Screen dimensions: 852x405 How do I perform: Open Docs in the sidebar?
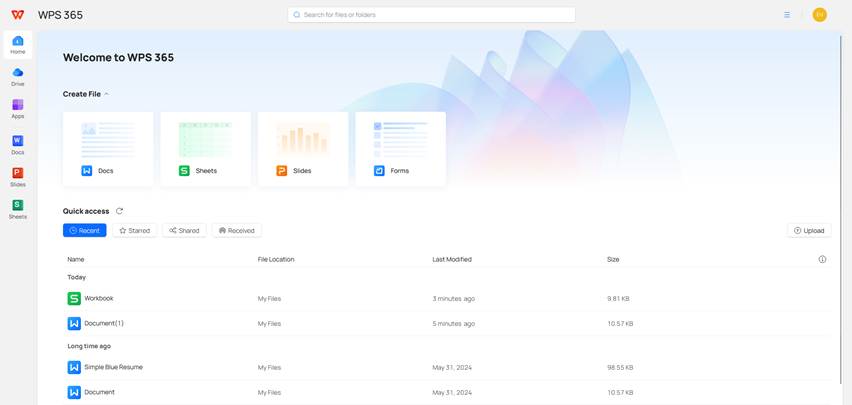(18, 145)
